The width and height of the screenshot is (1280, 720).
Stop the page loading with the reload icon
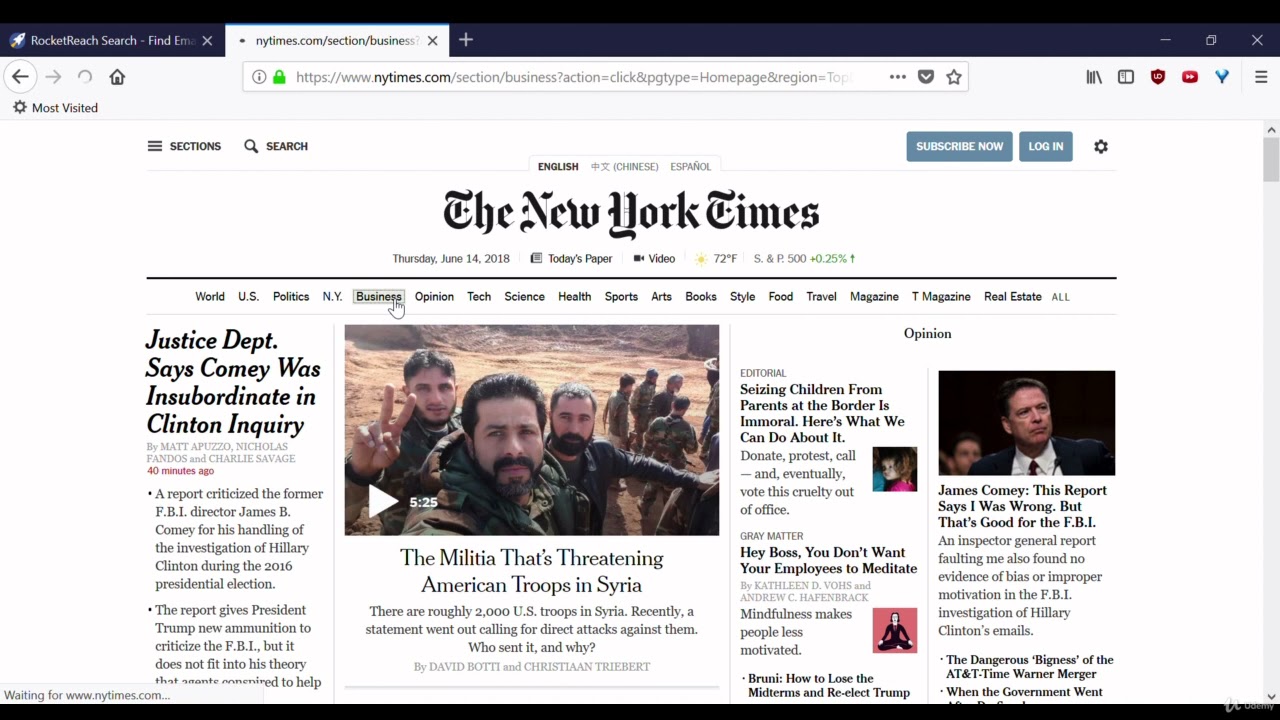tap(85, 77)
